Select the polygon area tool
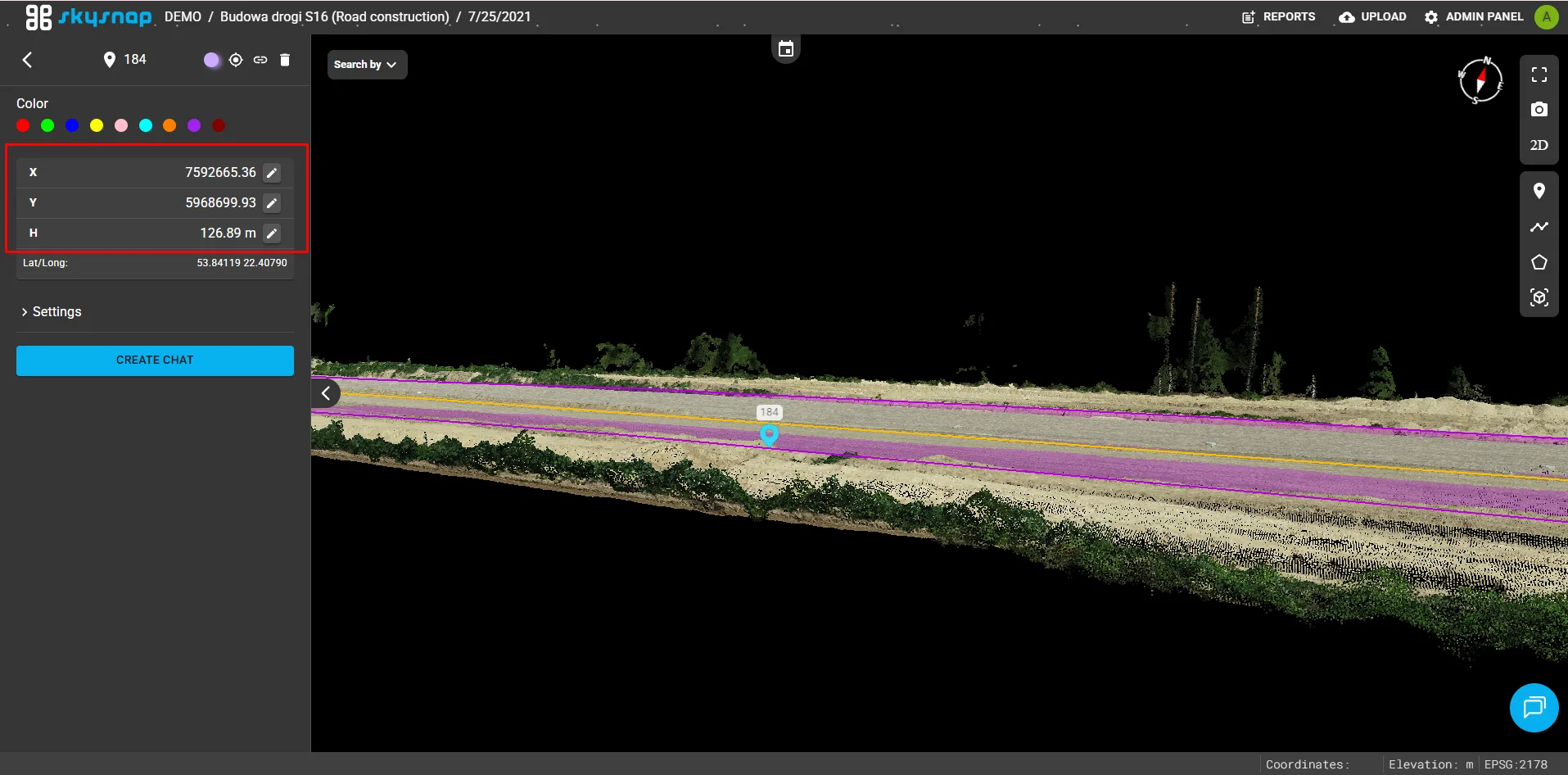This screenshot has height=775, width=1568. pyautogui.click(x=1539, y=262)
